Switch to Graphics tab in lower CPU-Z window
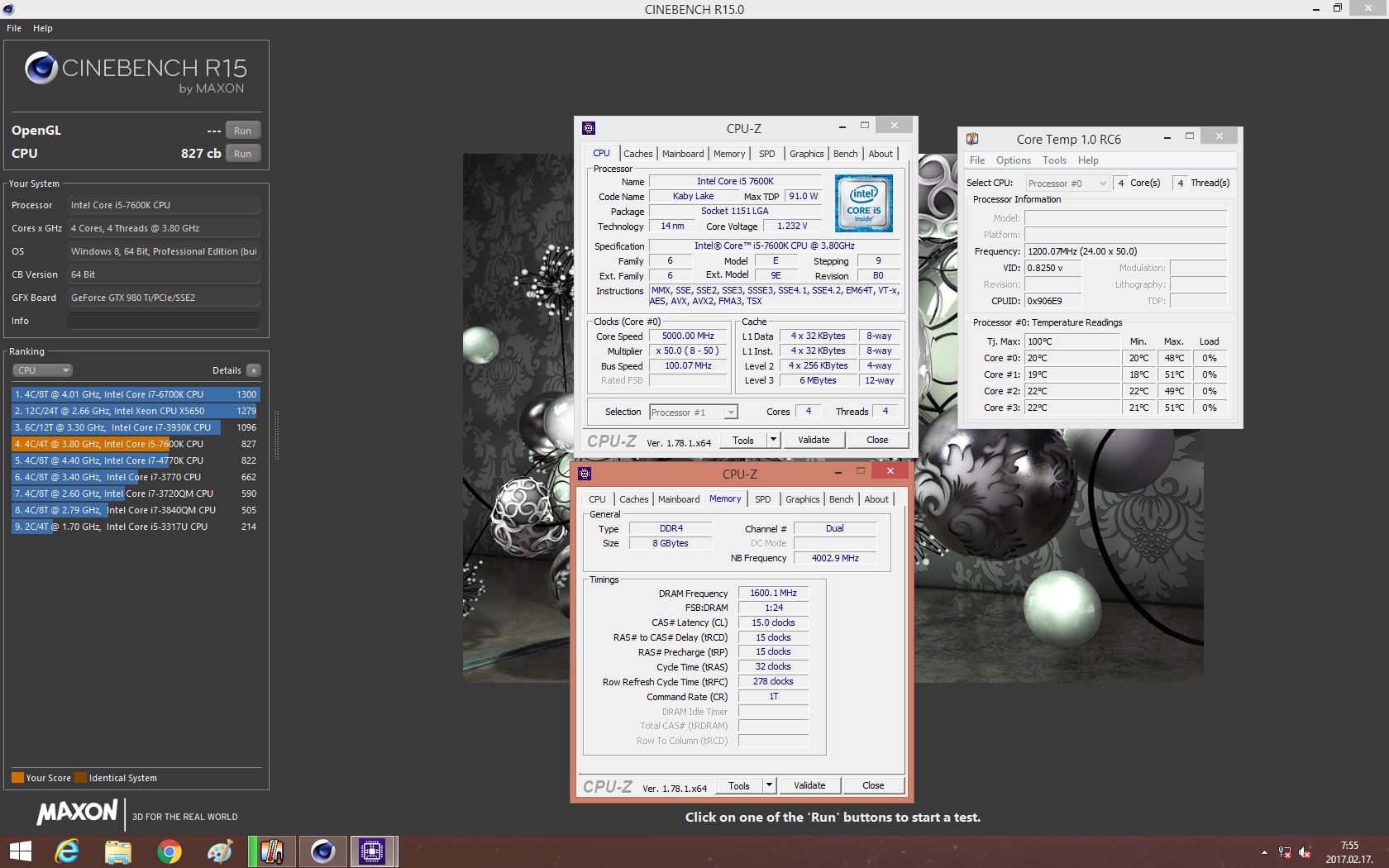The width and height of the screenshot is (1389, 868). (x=802, y=499)
